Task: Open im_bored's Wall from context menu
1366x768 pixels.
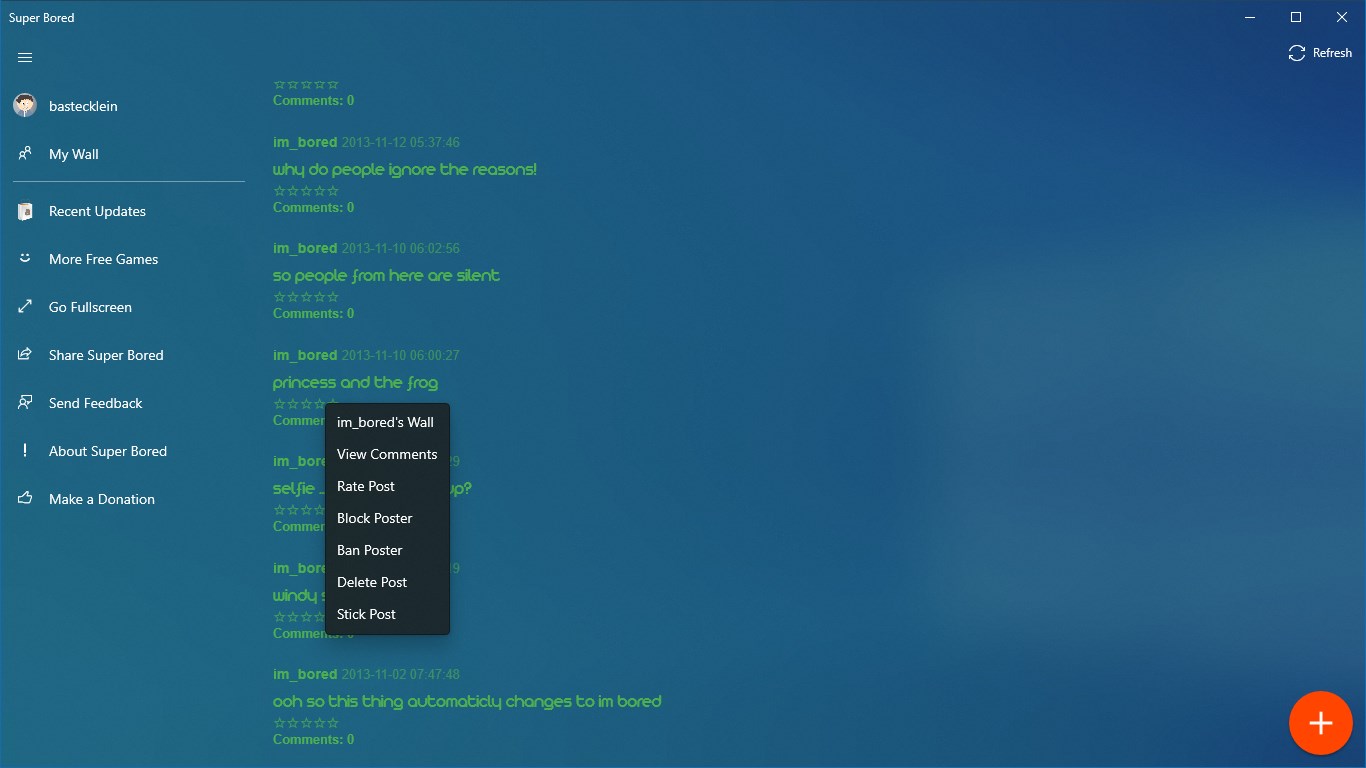Action: click(x=386, y=422)
